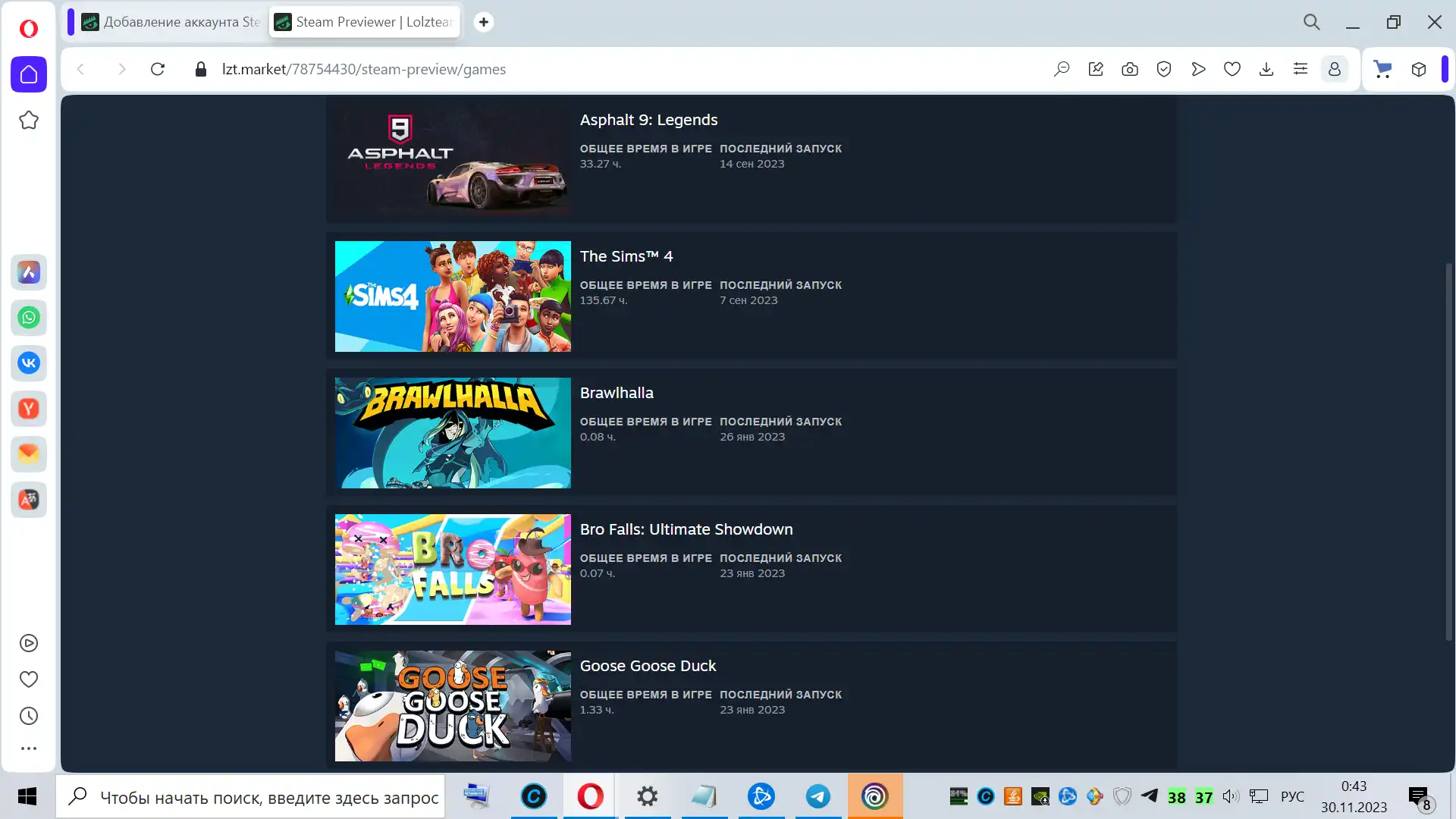The width and height of the screenshot is (1456, 819).
Task: Open the Ubisoft Connect taskbar icon
Action: [x=874, y=796]
